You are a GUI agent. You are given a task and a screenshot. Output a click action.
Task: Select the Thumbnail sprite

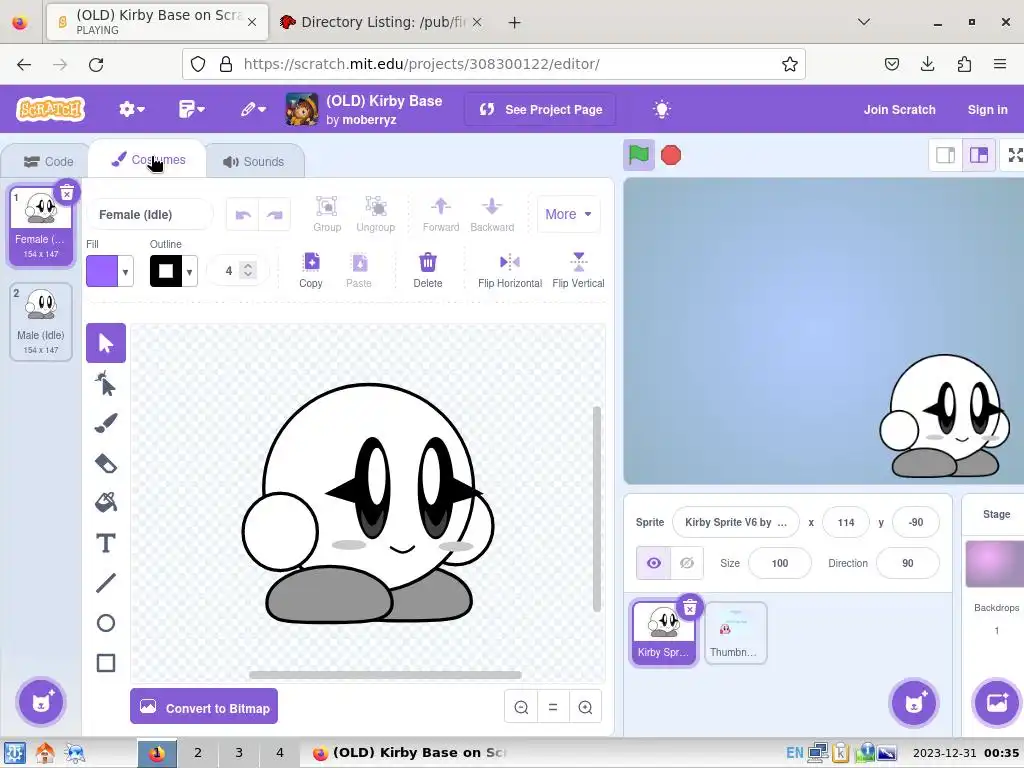[x=735, y=633]
